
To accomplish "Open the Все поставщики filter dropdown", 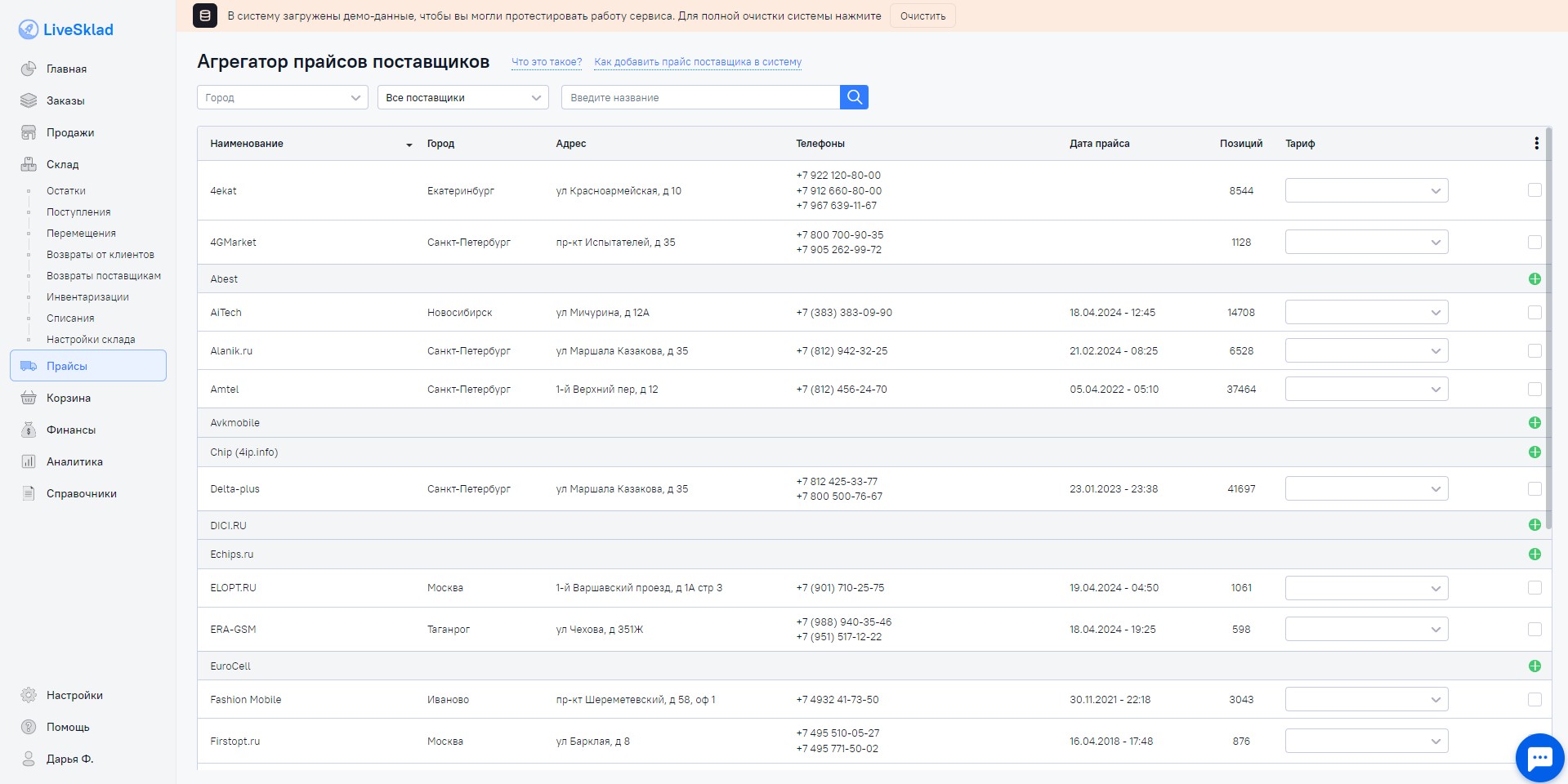I will tap(463, 97).
